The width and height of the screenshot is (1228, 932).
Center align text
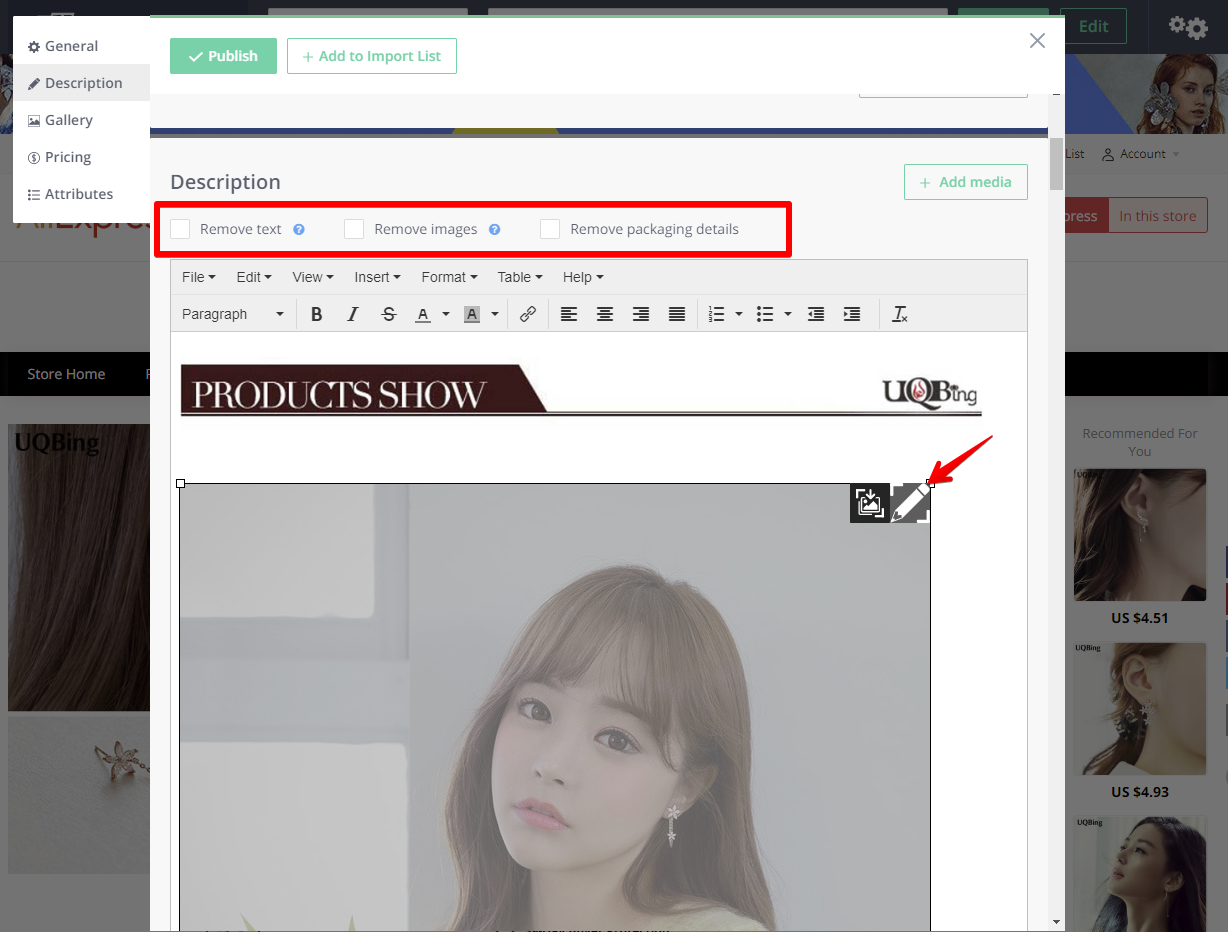(x=605, y=314)
